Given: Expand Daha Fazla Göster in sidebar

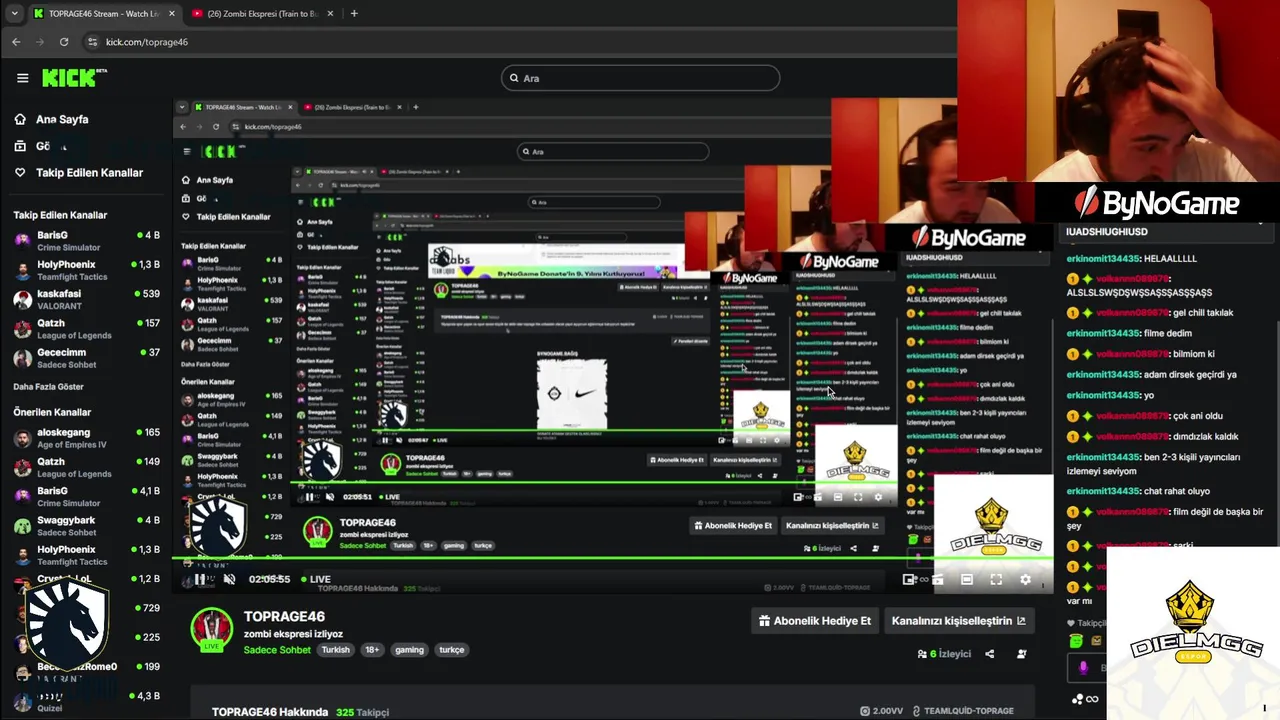Looking at the screenshot, I should [48, 387].
